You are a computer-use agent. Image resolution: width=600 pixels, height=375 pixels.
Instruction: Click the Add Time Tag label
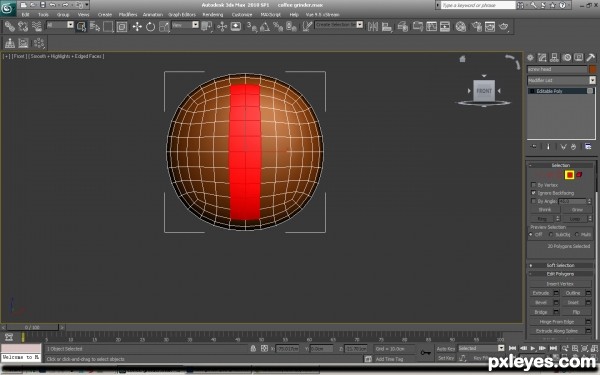tap(389, 359)
